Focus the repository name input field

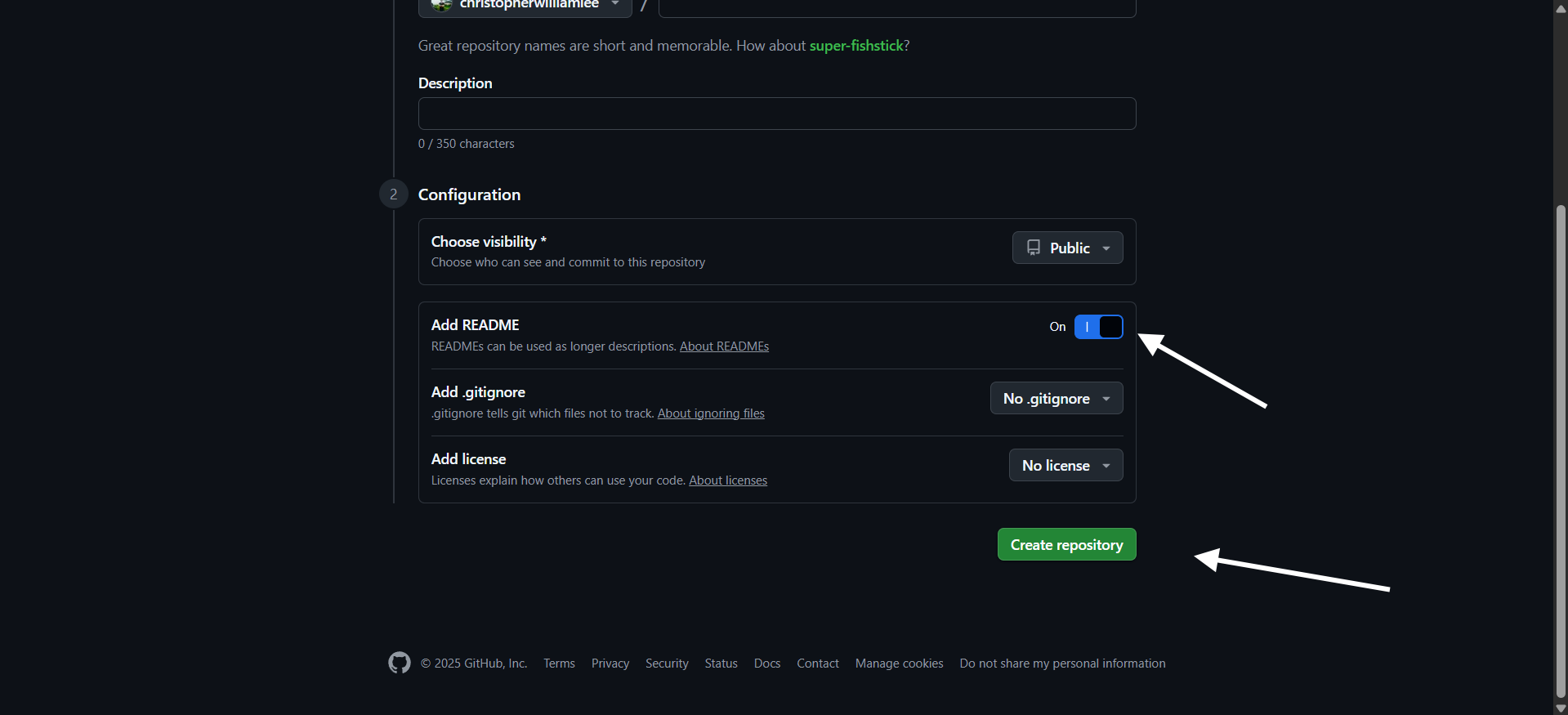click(x=897, y=7)
